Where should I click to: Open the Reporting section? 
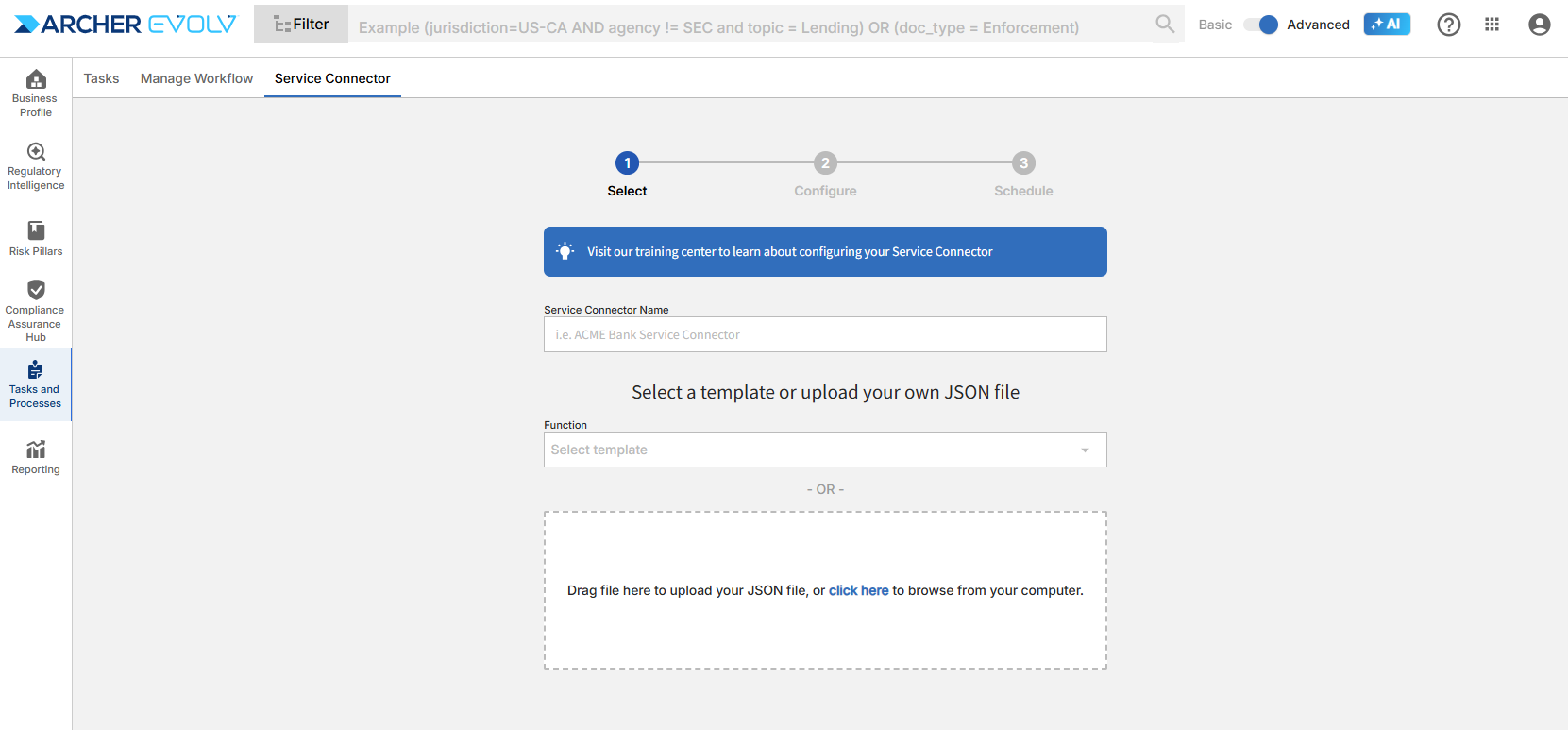click(36, 457)
